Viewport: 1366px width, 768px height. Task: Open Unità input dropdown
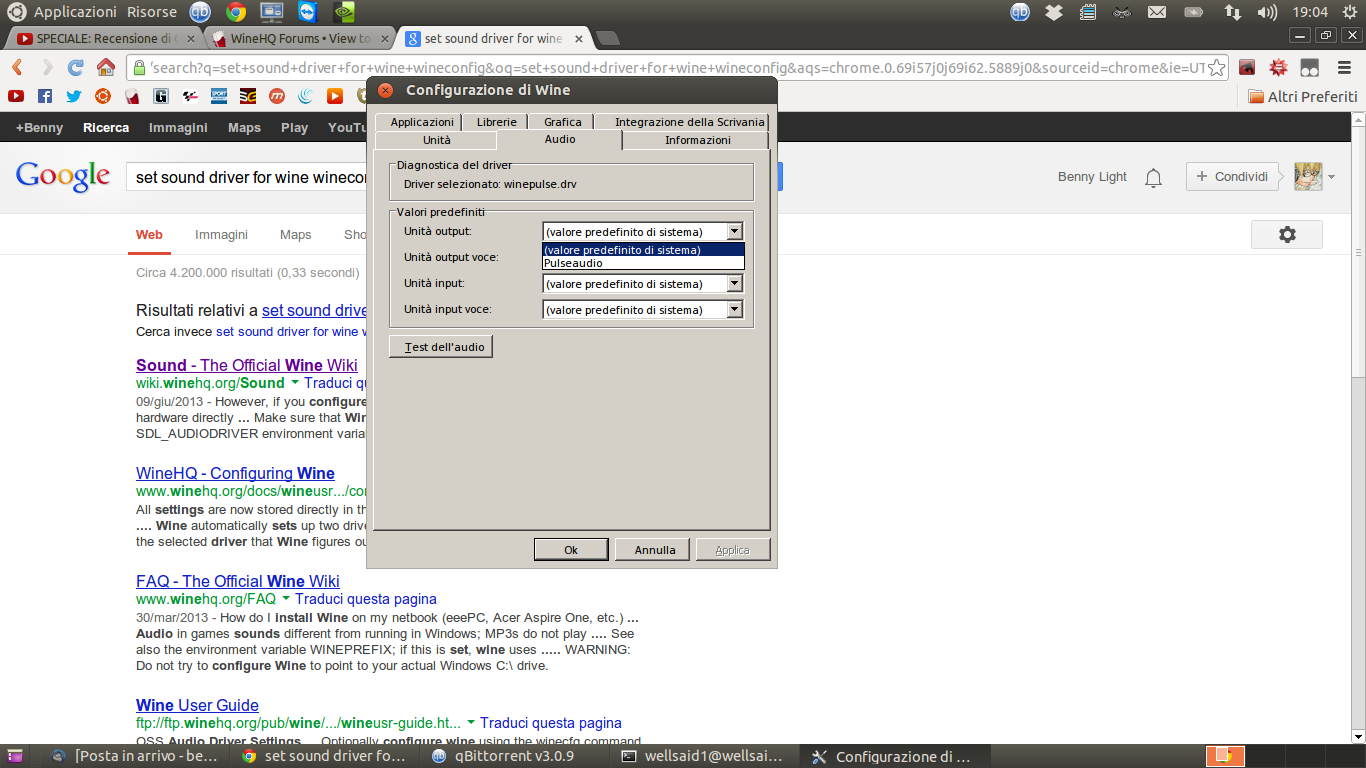coord(643,283)
